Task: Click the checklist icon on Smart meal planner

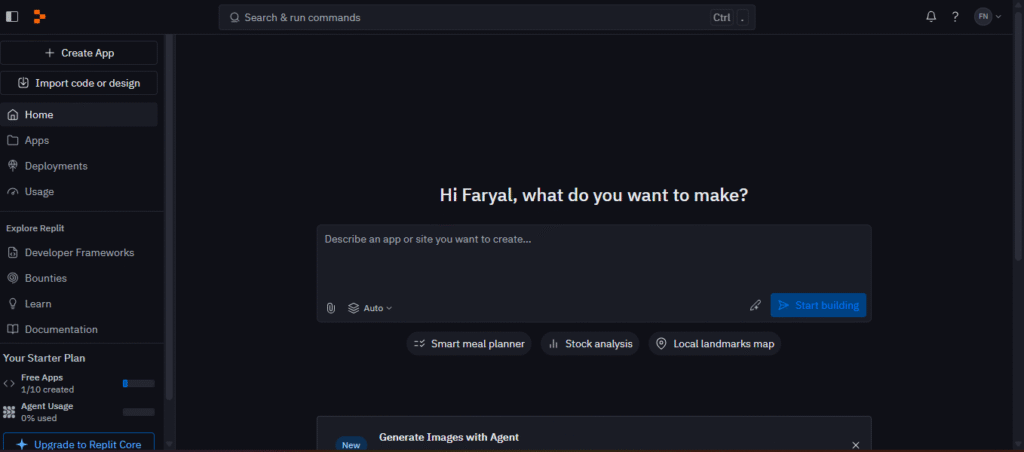Action: [x=419, y=344]
